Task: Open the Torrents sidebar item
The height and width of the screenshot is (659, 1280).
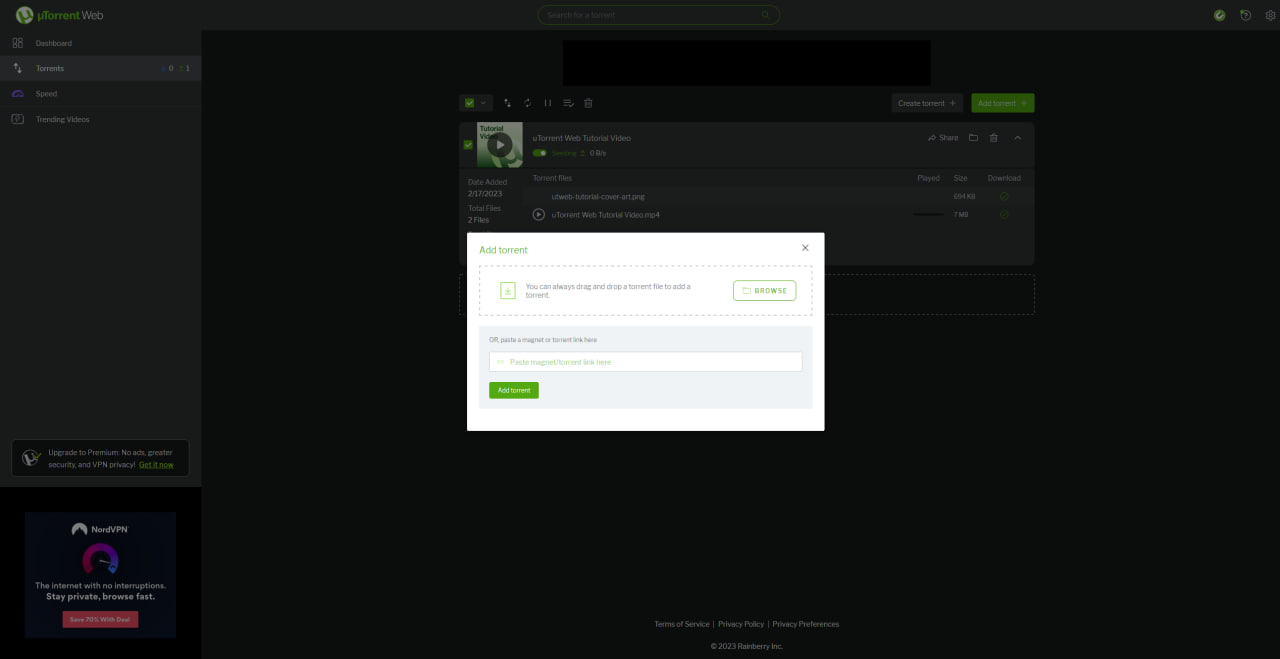Action: click(100, 68)
